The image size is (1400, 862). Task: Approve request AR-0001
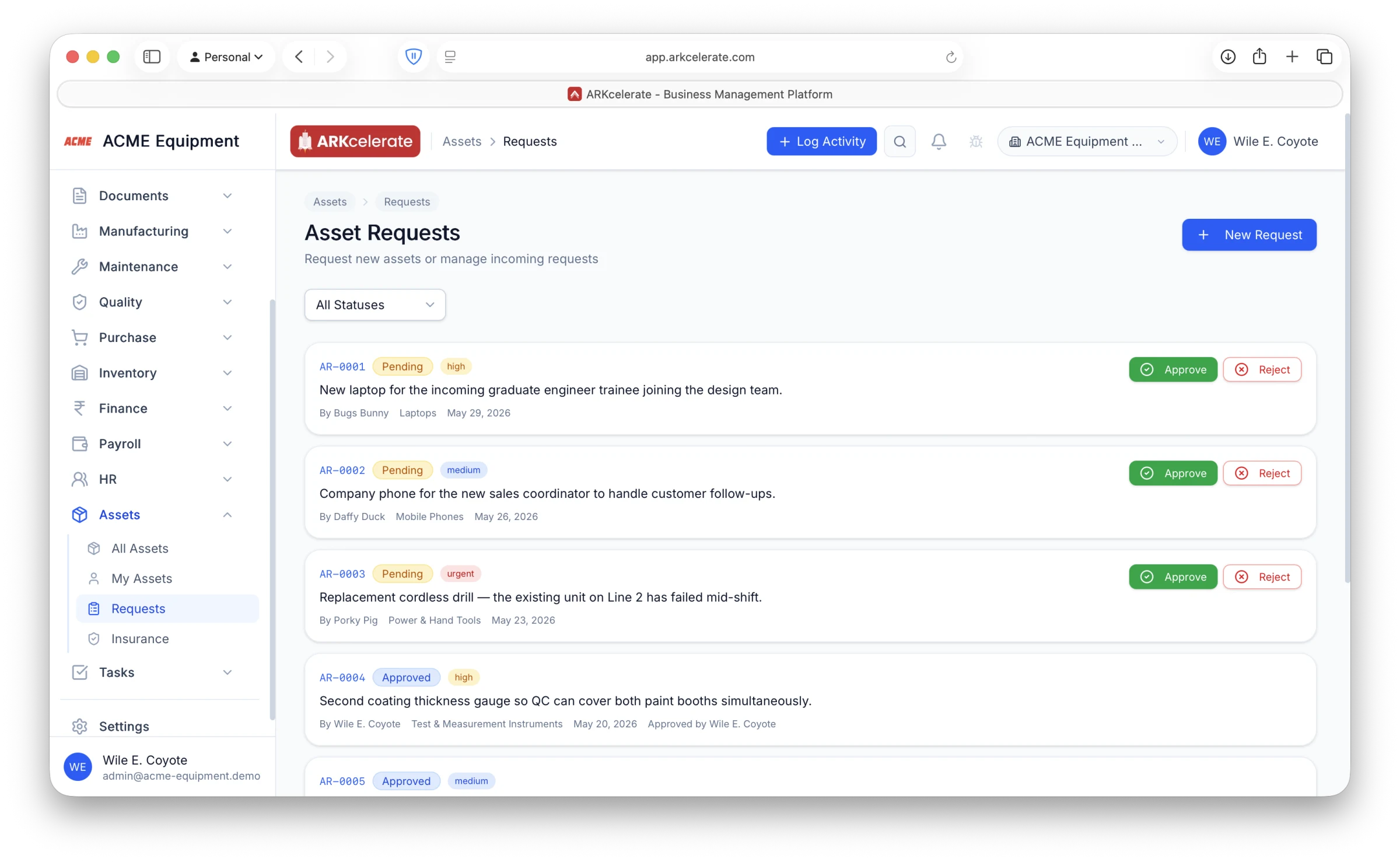(1173, 369)
